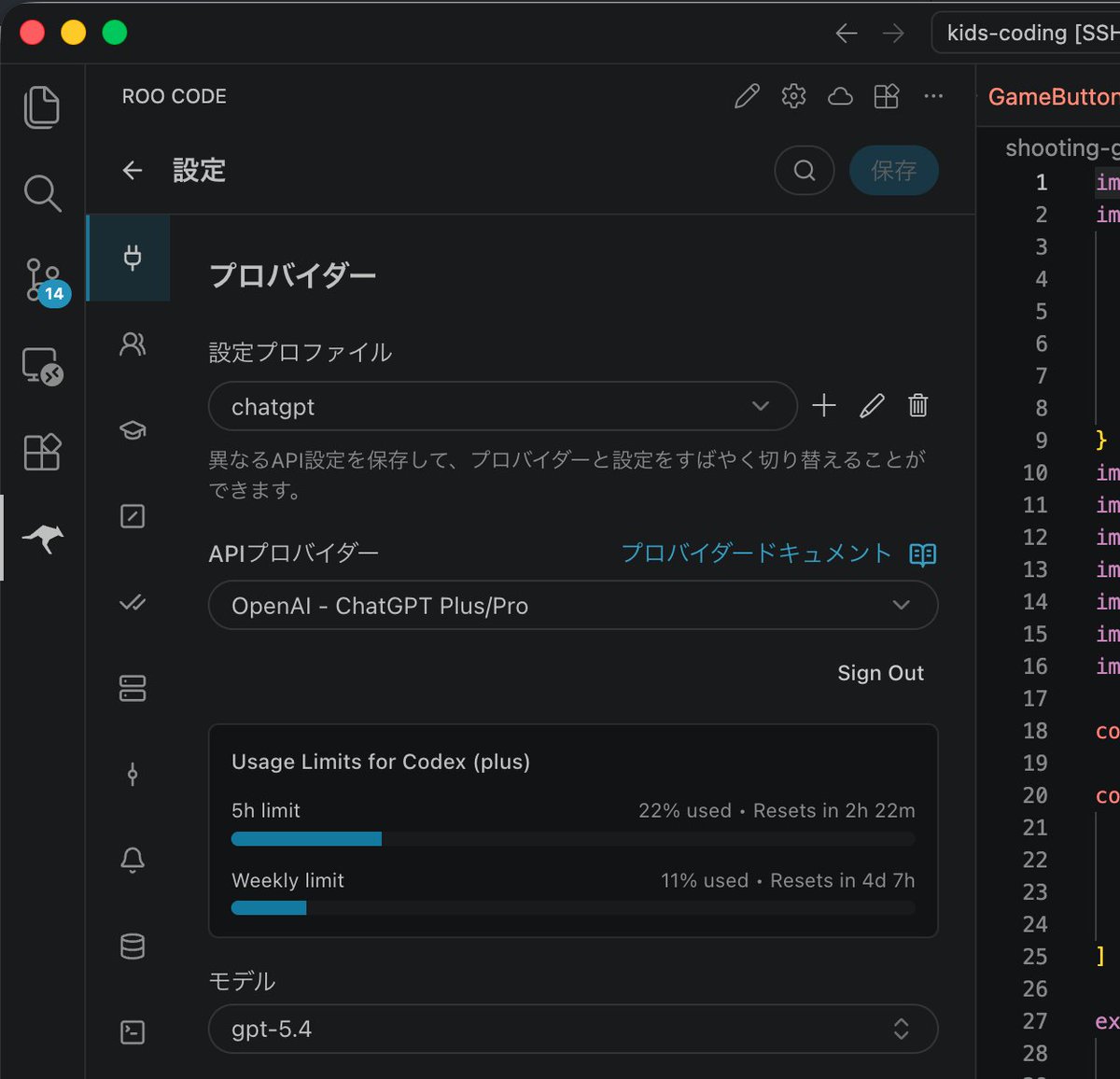This screenshot has height=1079, width=1120.
Task: Open Source Control with 14 changes badge
Action: pos(45,280)
